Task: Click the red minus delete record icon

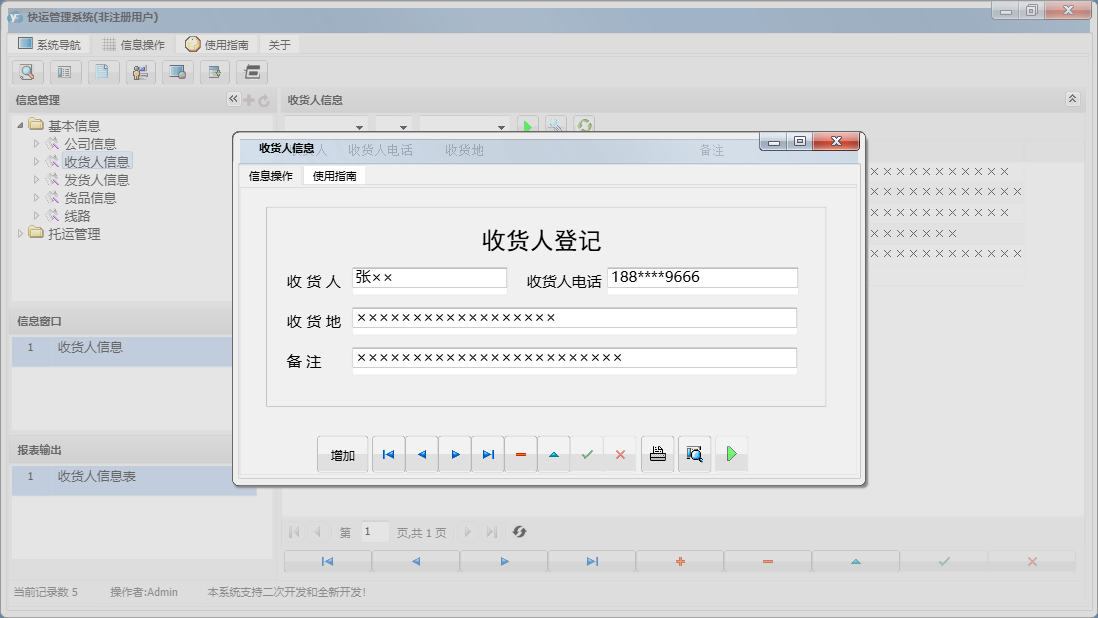Action: click(520, 454)
